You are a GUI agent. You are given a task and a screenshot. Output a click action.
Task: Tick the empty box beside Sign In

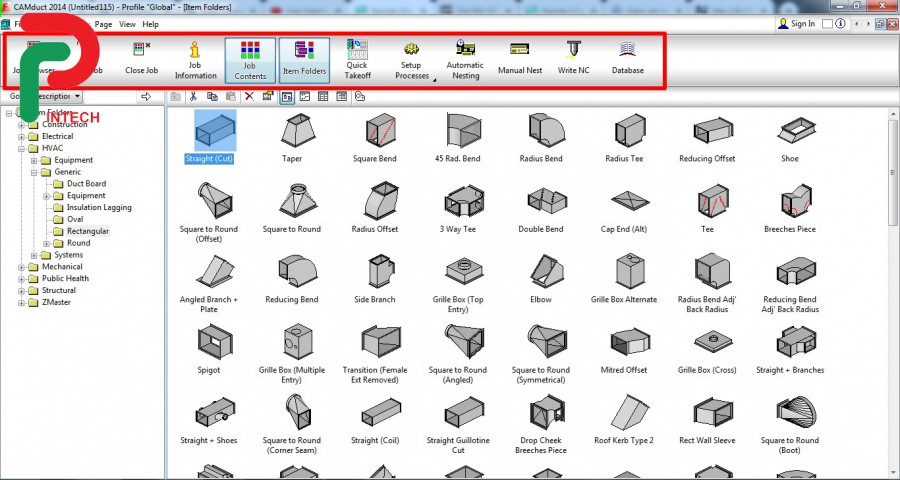[x=827, y=24]
